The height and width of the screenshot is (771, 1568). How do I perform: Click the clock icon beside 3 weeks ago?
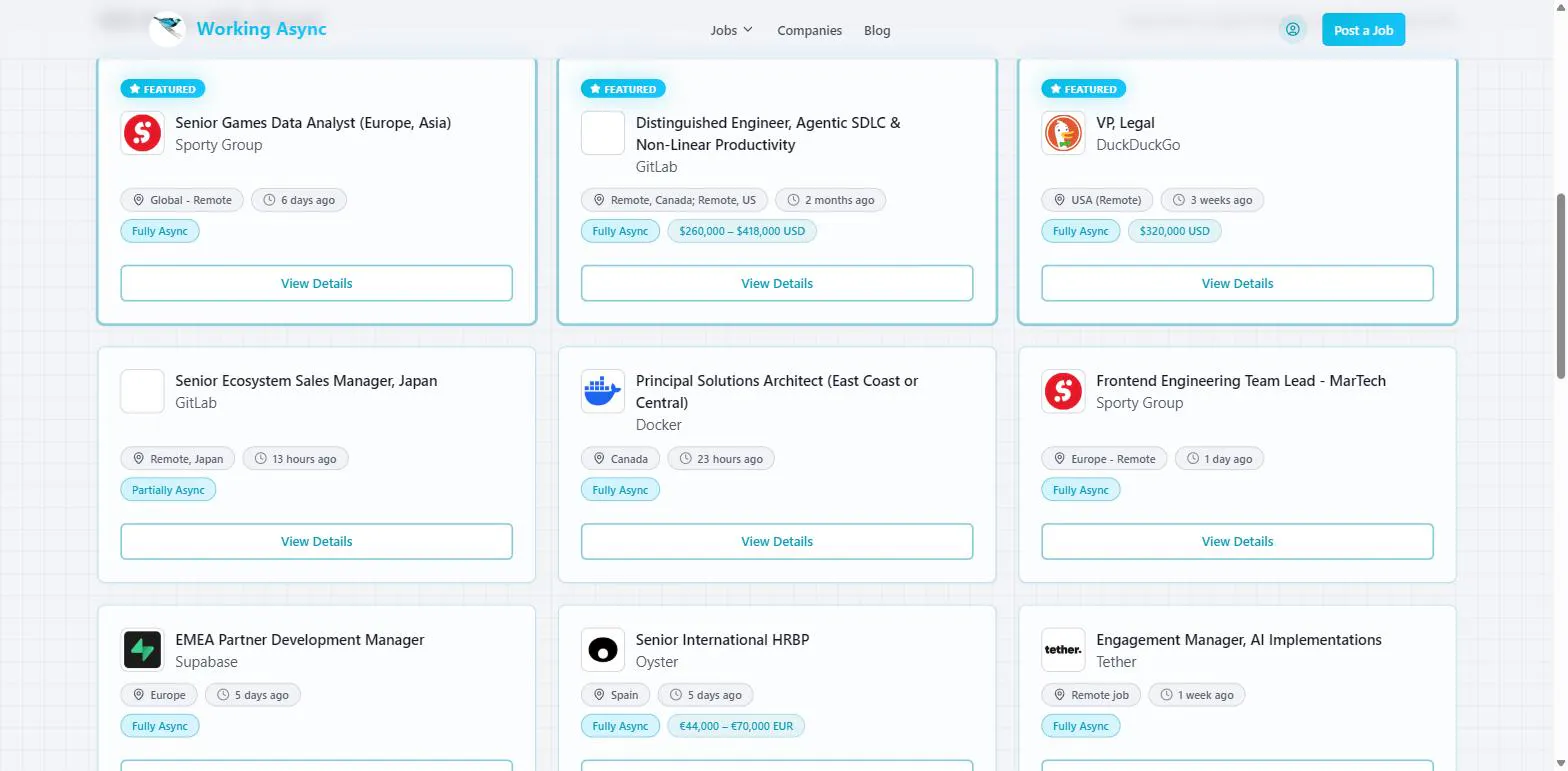coord(1179,200)
